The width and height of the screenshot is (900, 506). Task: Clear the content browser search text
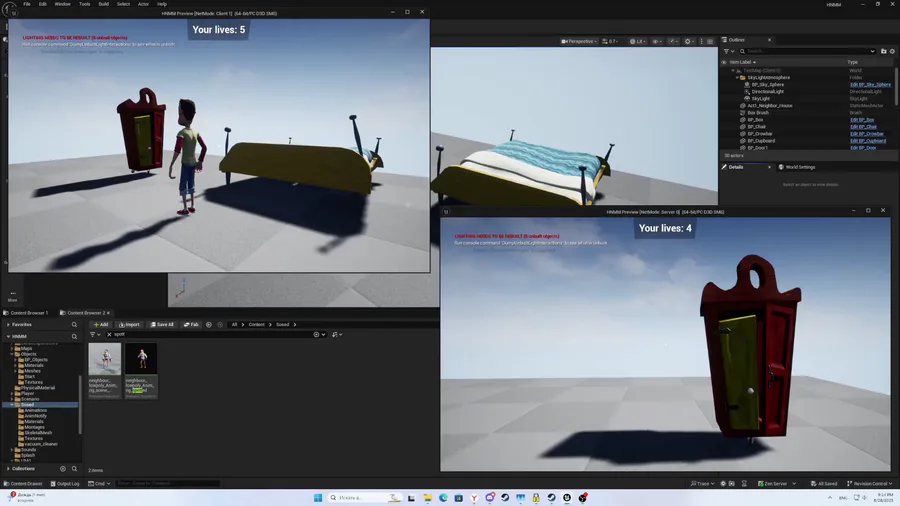coord(109,334)
